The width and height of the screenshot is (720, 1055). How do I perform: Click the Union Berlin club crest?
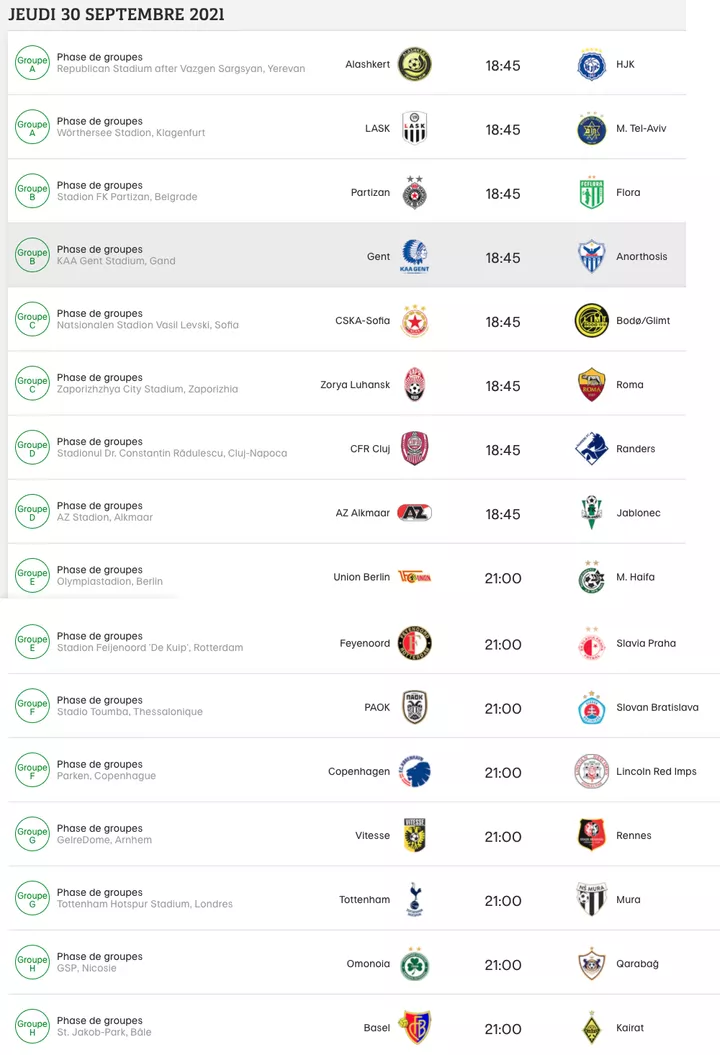coord(414,577)
